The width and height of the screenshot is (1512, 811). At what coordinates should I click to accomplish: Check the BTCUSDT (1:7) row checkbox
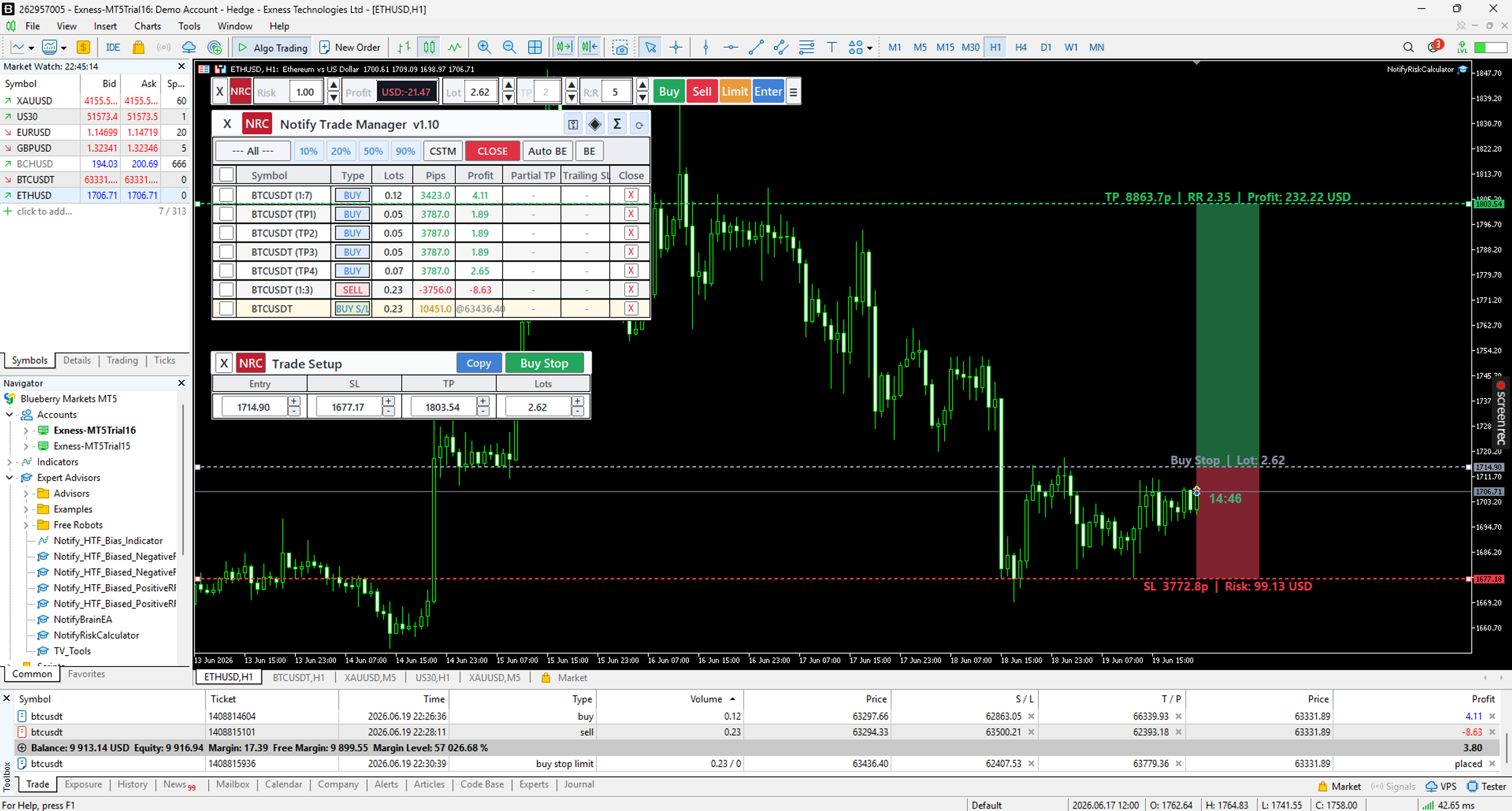click(x=226, y=195)
